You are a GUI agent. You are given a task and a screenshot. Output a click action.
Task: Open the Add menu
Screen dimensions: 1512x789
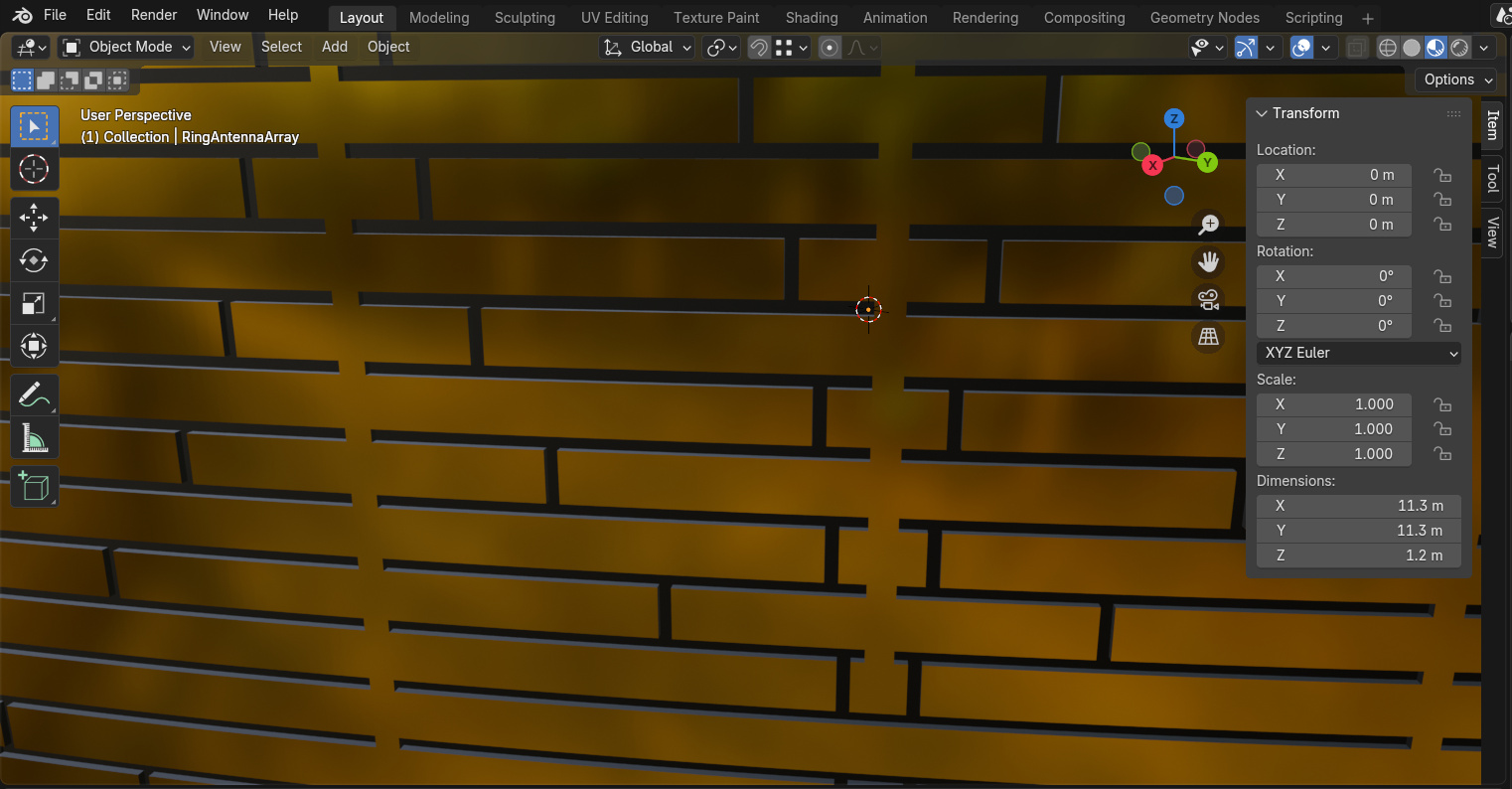[x=334, y=47]
